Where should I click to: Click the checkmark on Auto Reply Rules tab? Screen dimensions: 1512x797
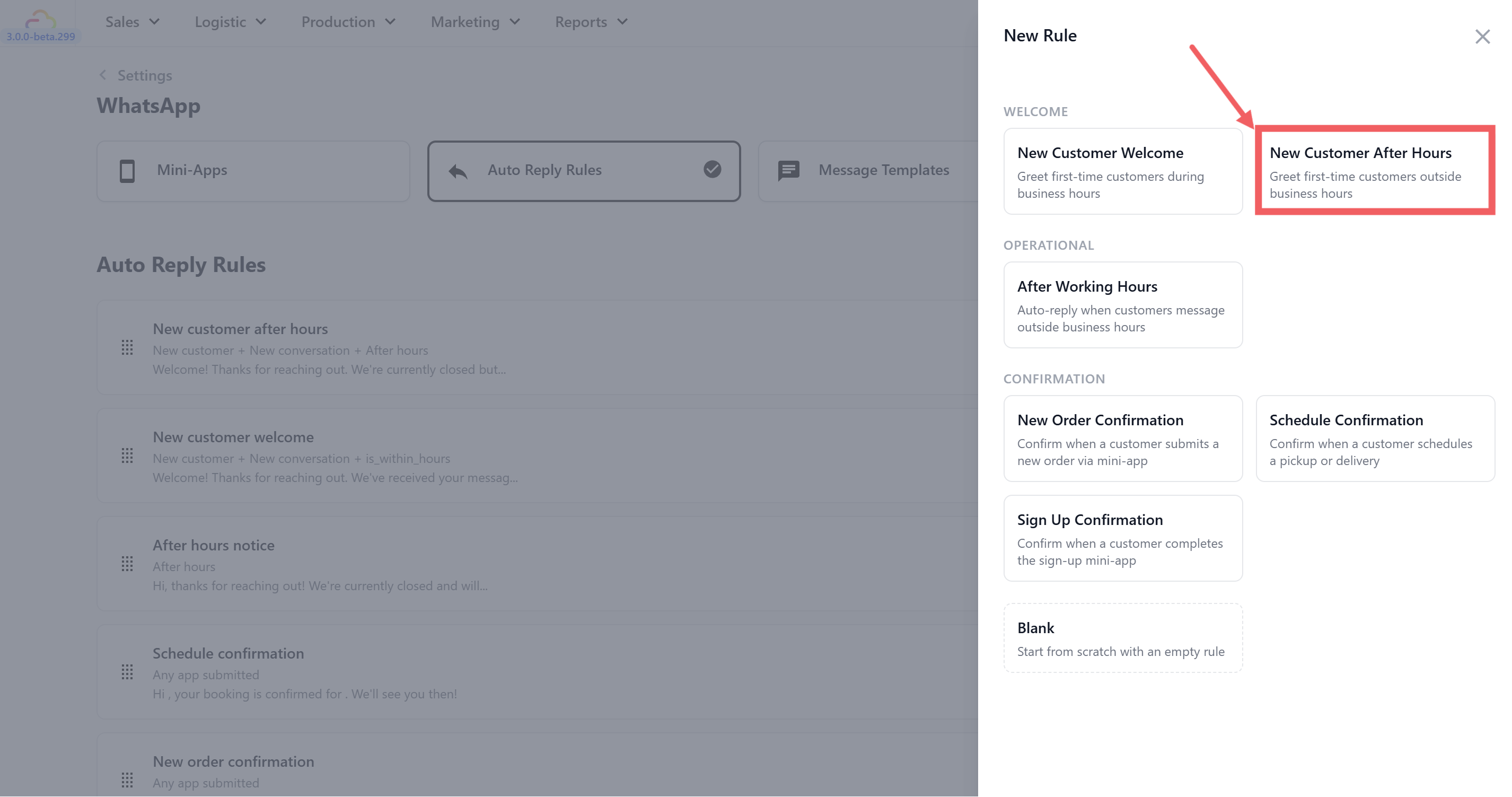[712, 169]
